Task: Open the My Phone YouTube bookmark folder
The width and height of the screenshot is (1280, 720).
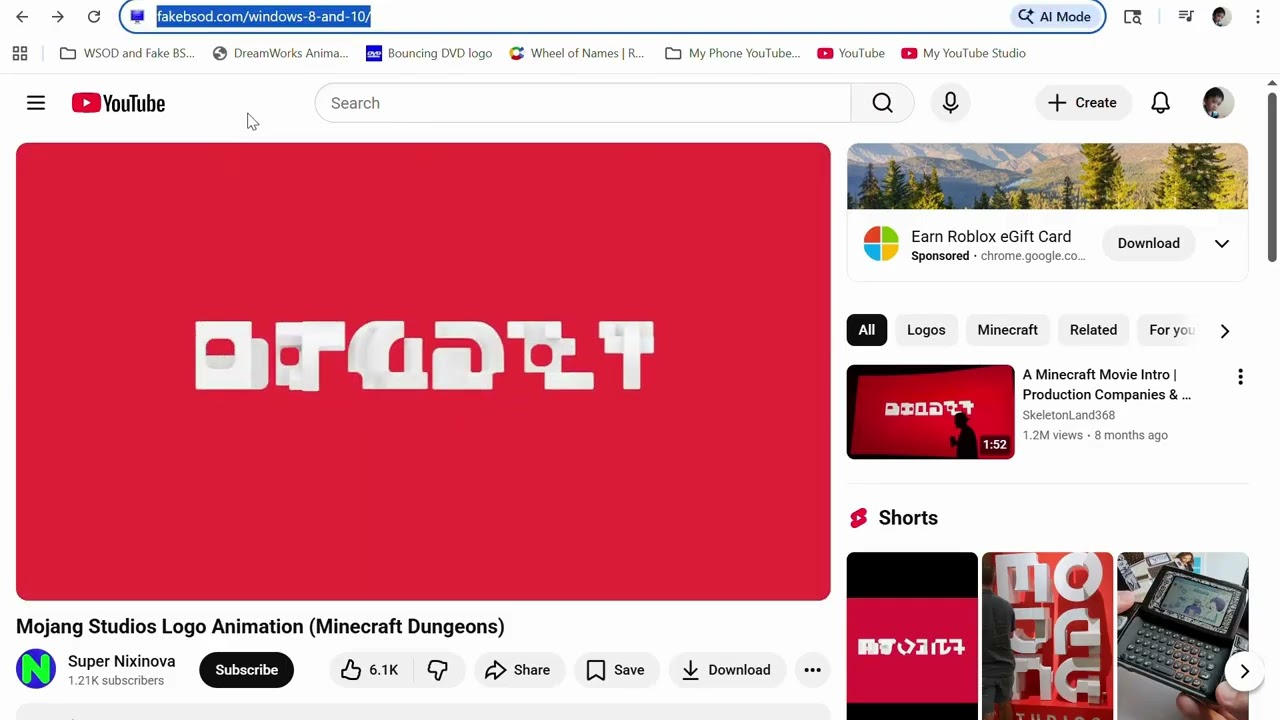Action: click(x=732, y=53)
